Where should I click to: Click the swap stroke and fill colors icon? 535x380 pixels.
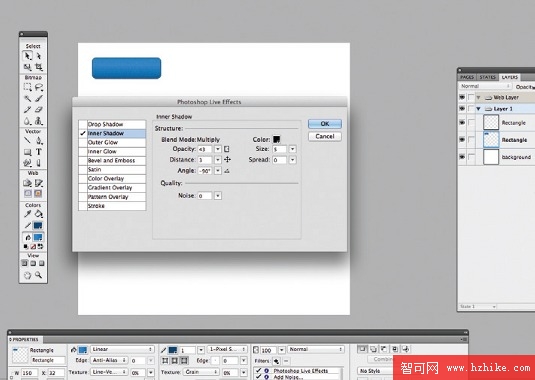point(40,246)
